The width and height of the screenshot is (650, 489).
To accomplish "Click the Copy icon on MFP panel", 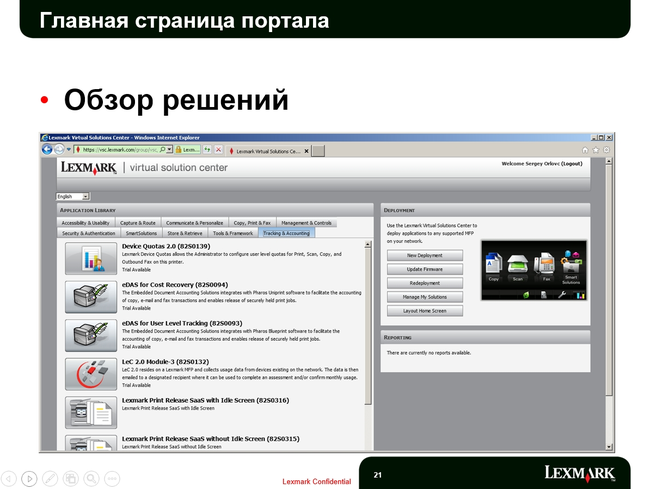I will [493, 265].
